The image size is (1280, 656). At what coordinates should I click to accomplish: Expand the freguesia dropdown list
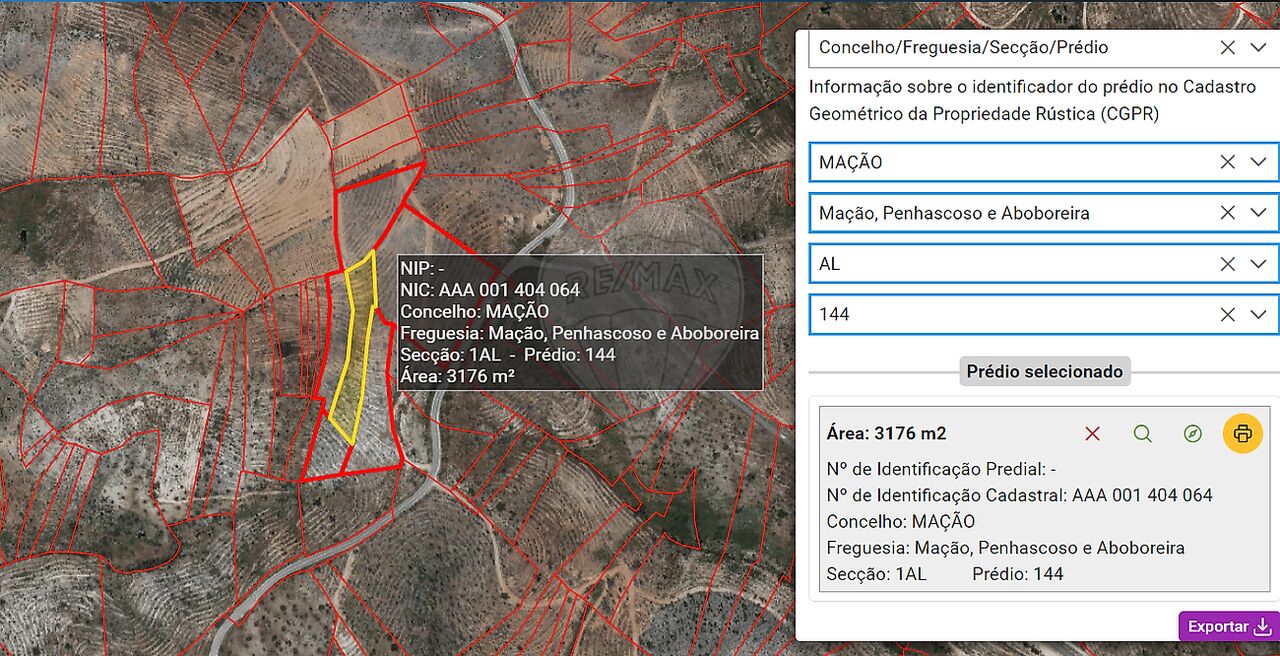click(x=1258, y=213)
